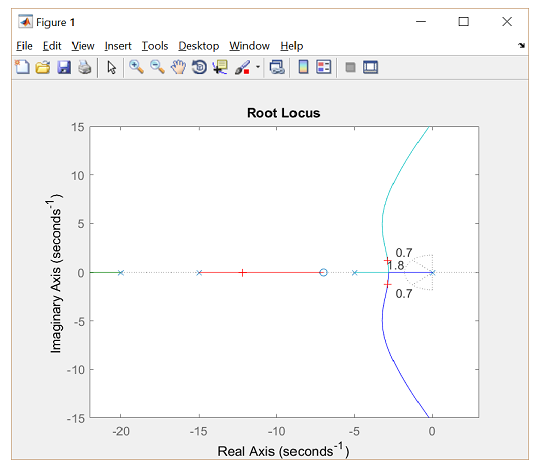The height and width of the screenshot is (469, 540).
Task: Save figure with floppy disk icon
Action: coord(64,67)
